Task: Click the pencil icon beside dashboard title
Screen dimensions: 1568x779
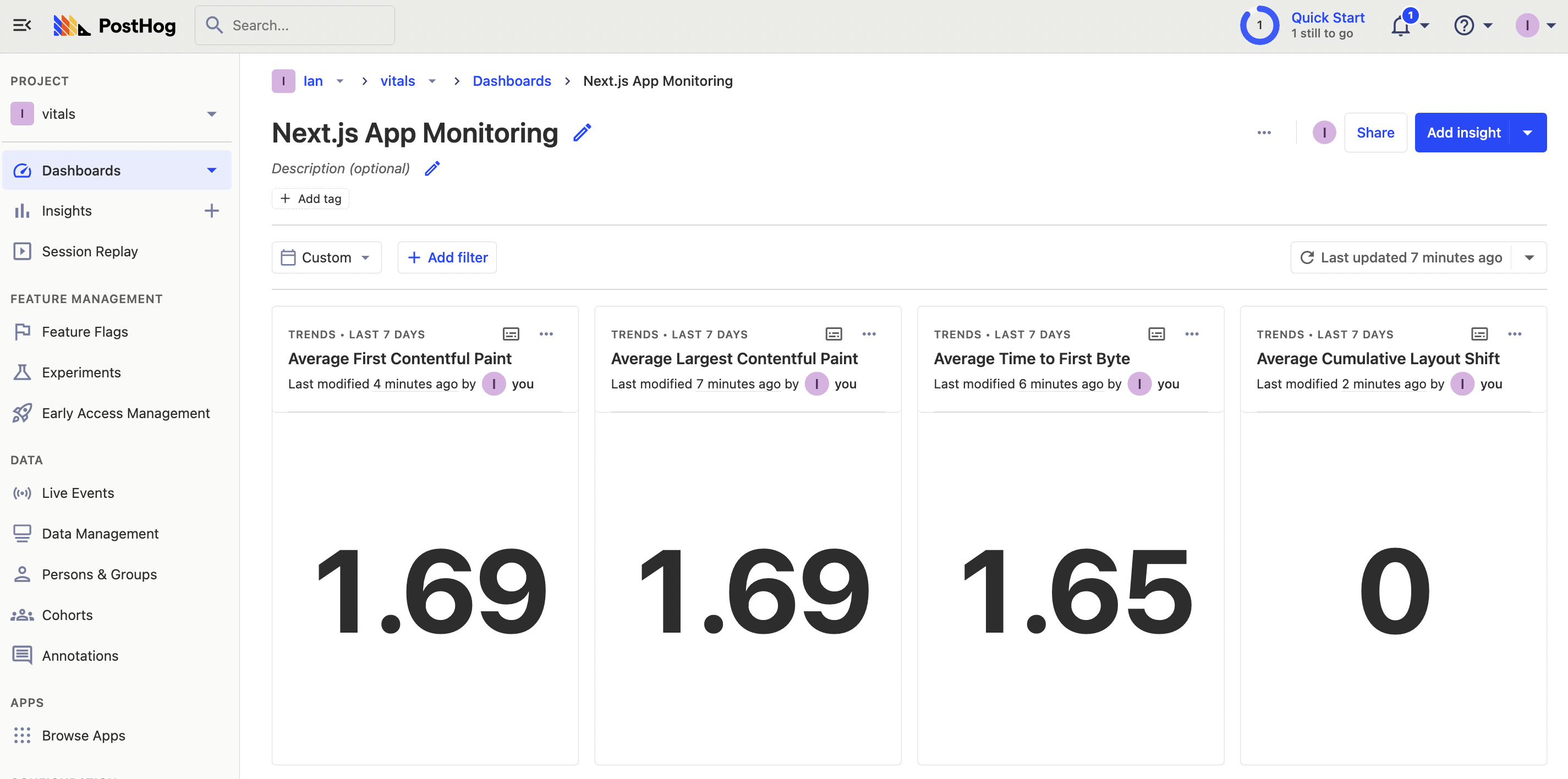Action: tap(582, 133)
